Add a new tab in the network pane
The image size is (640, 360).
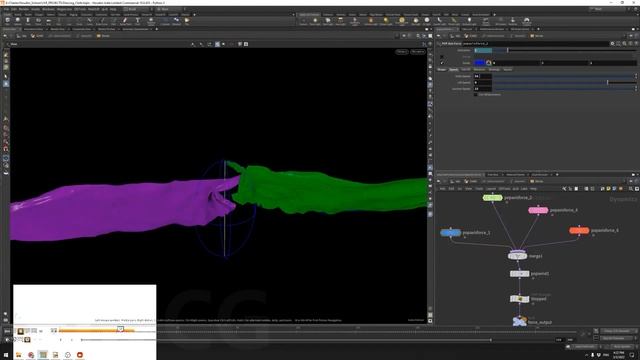pos(557,175)
